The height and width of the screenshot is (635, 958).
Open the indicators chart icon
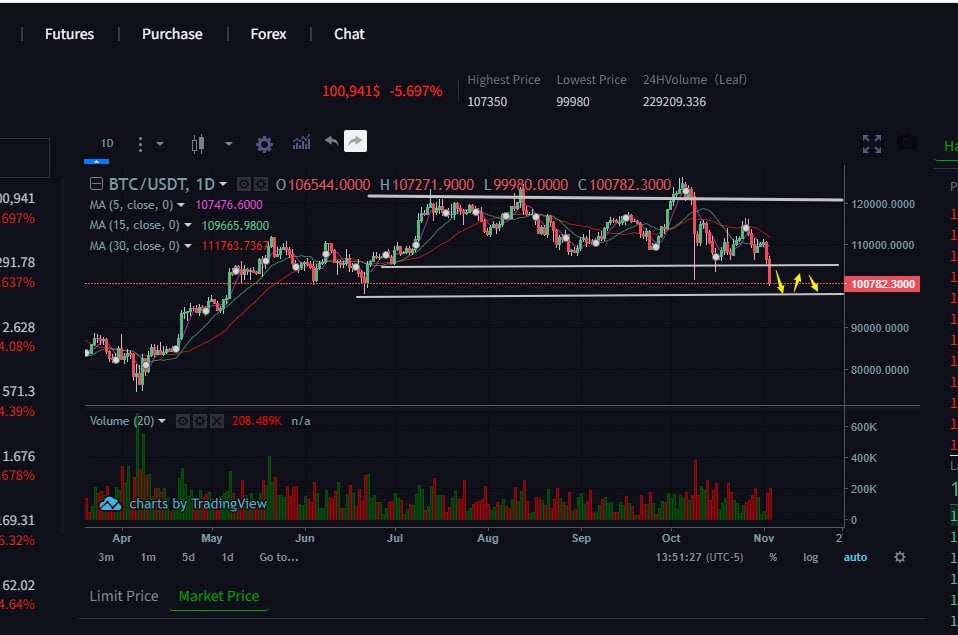[301, 143]
